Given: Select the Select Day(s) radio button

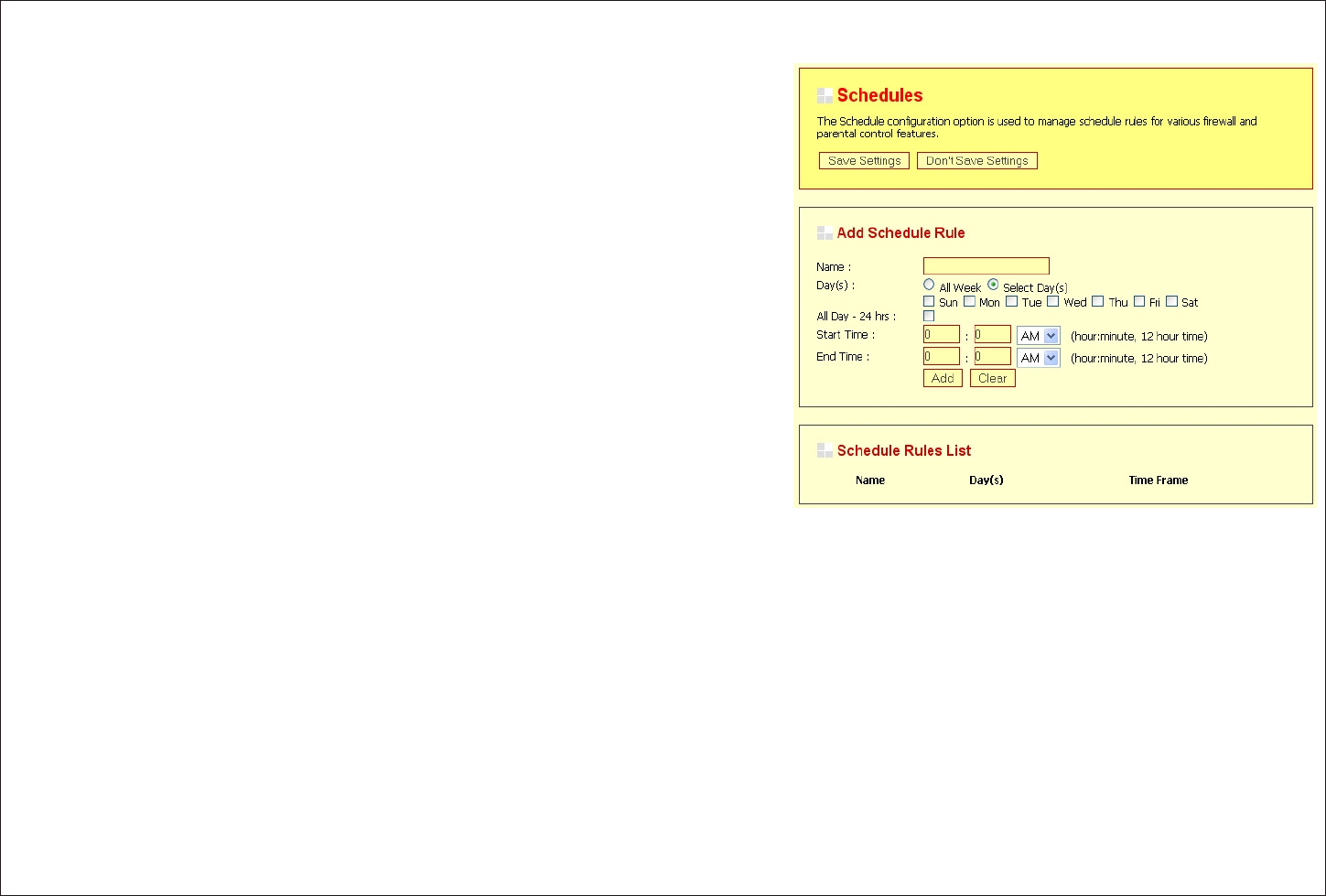Looking at the screenshot, I should 993,285.
